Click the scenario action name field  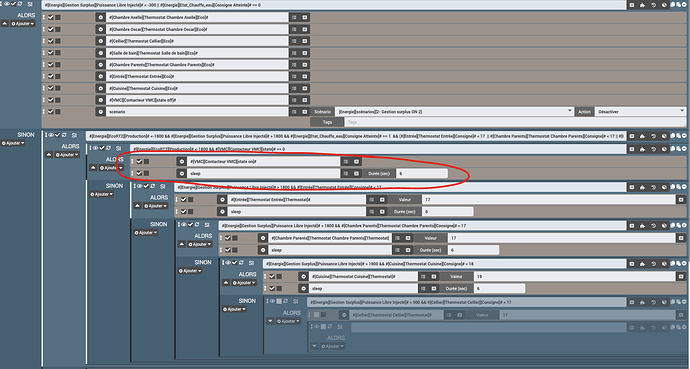click(x=197, y=112)
